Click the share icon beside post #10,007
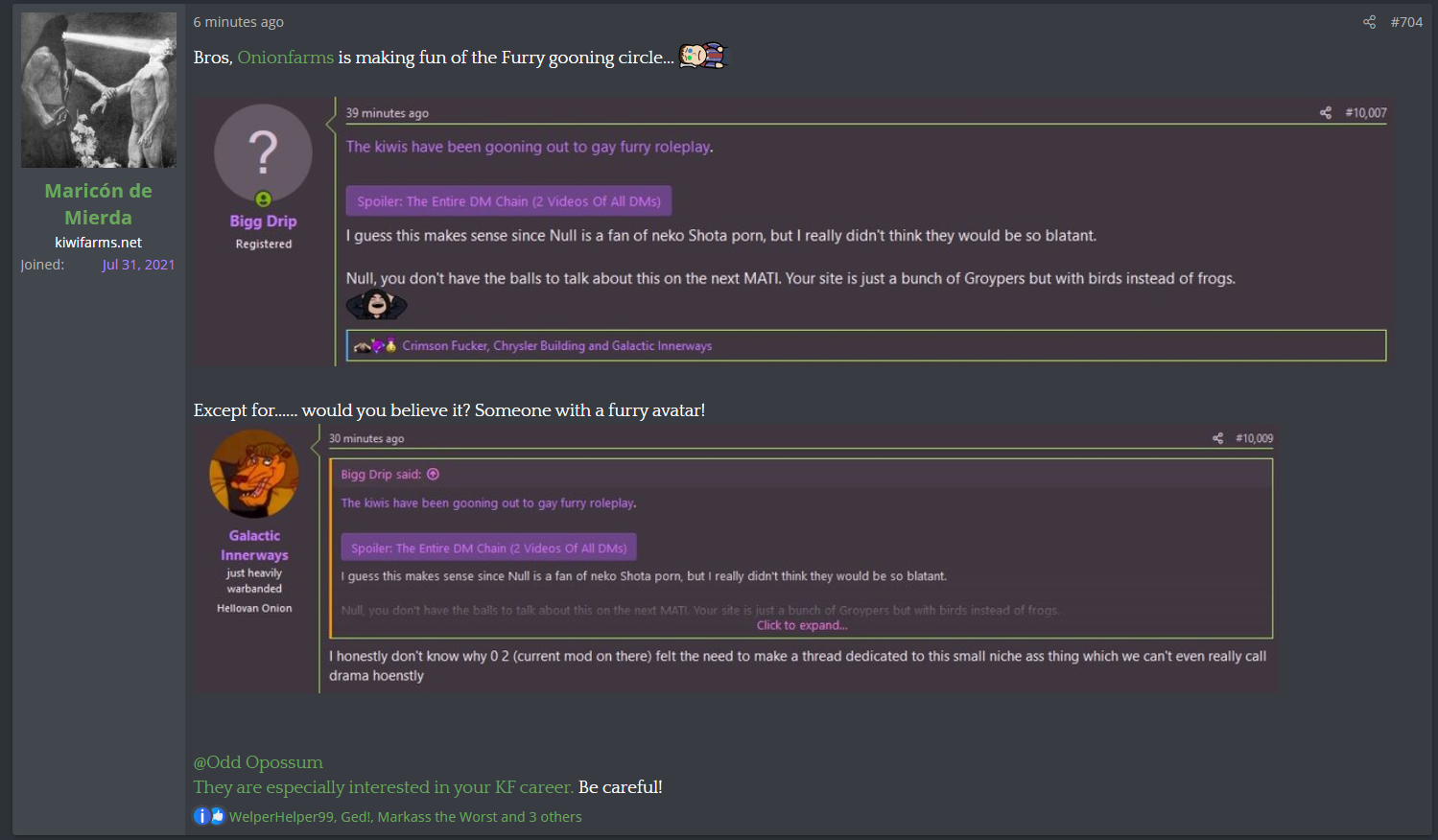Viewport: 1438px width, 840px height. 1325,113
